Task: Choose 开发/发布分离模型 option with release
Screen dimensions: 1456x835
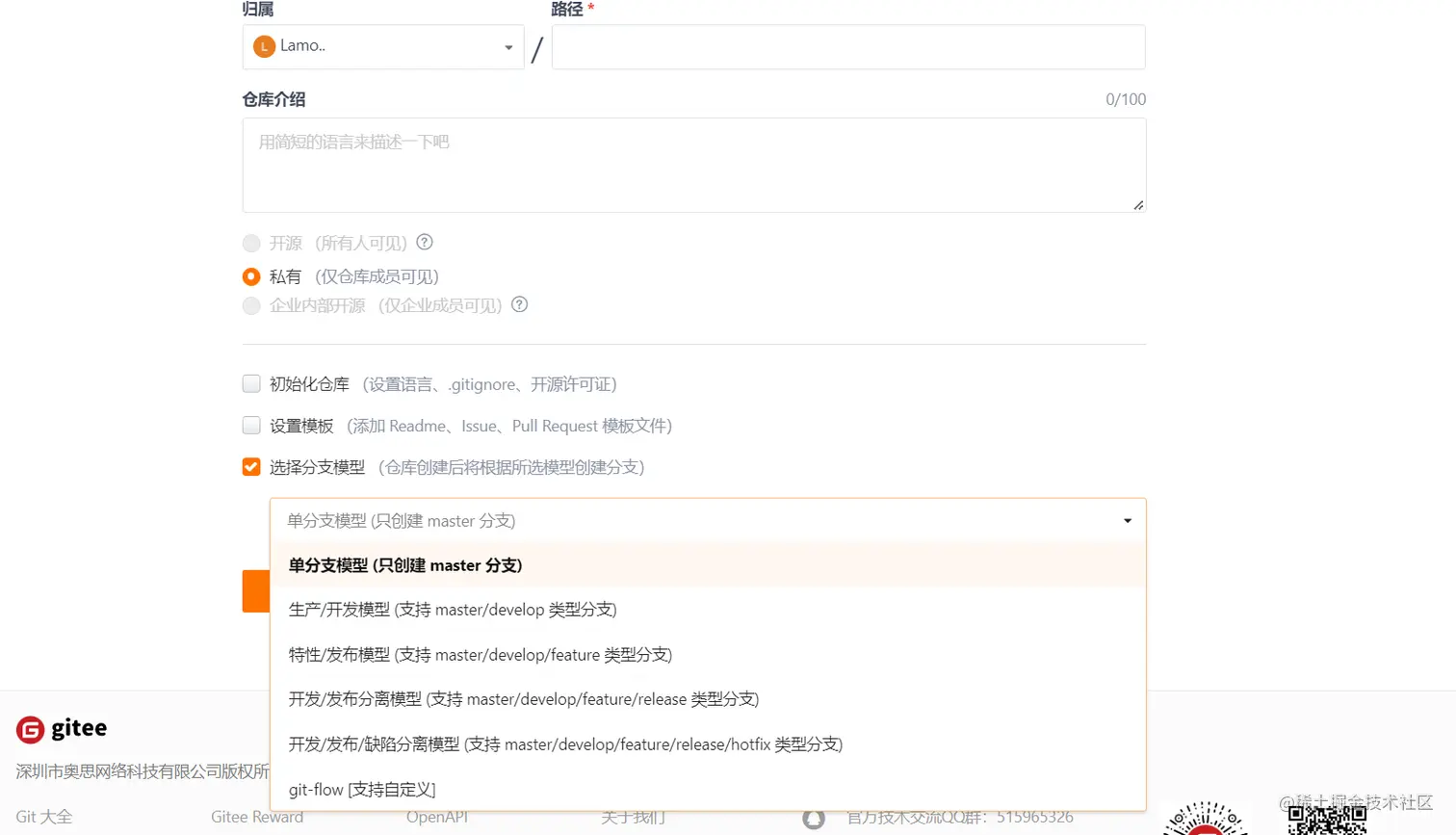Action: click(708, 699)
